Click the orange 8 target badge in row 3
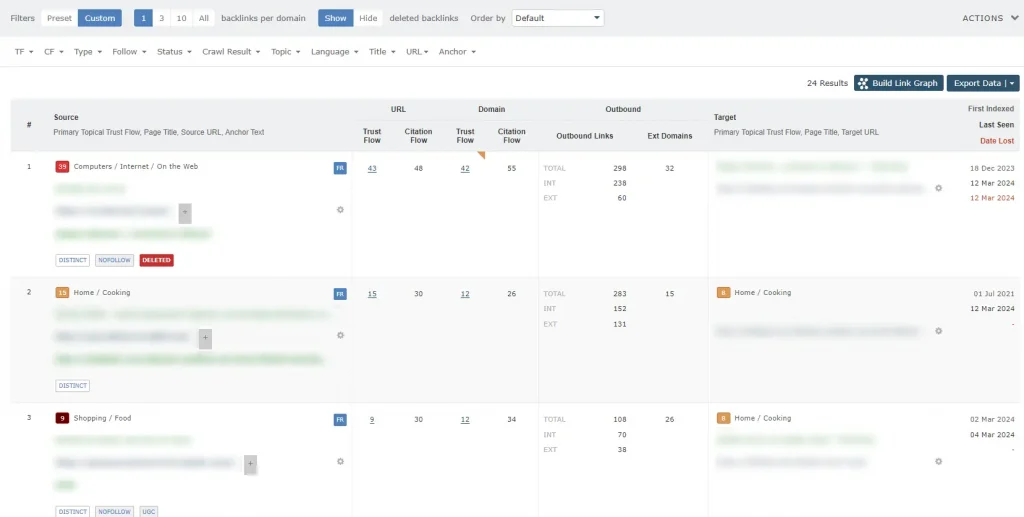The height and width of the screenshot is (517, 1024). tap(723, 418)
